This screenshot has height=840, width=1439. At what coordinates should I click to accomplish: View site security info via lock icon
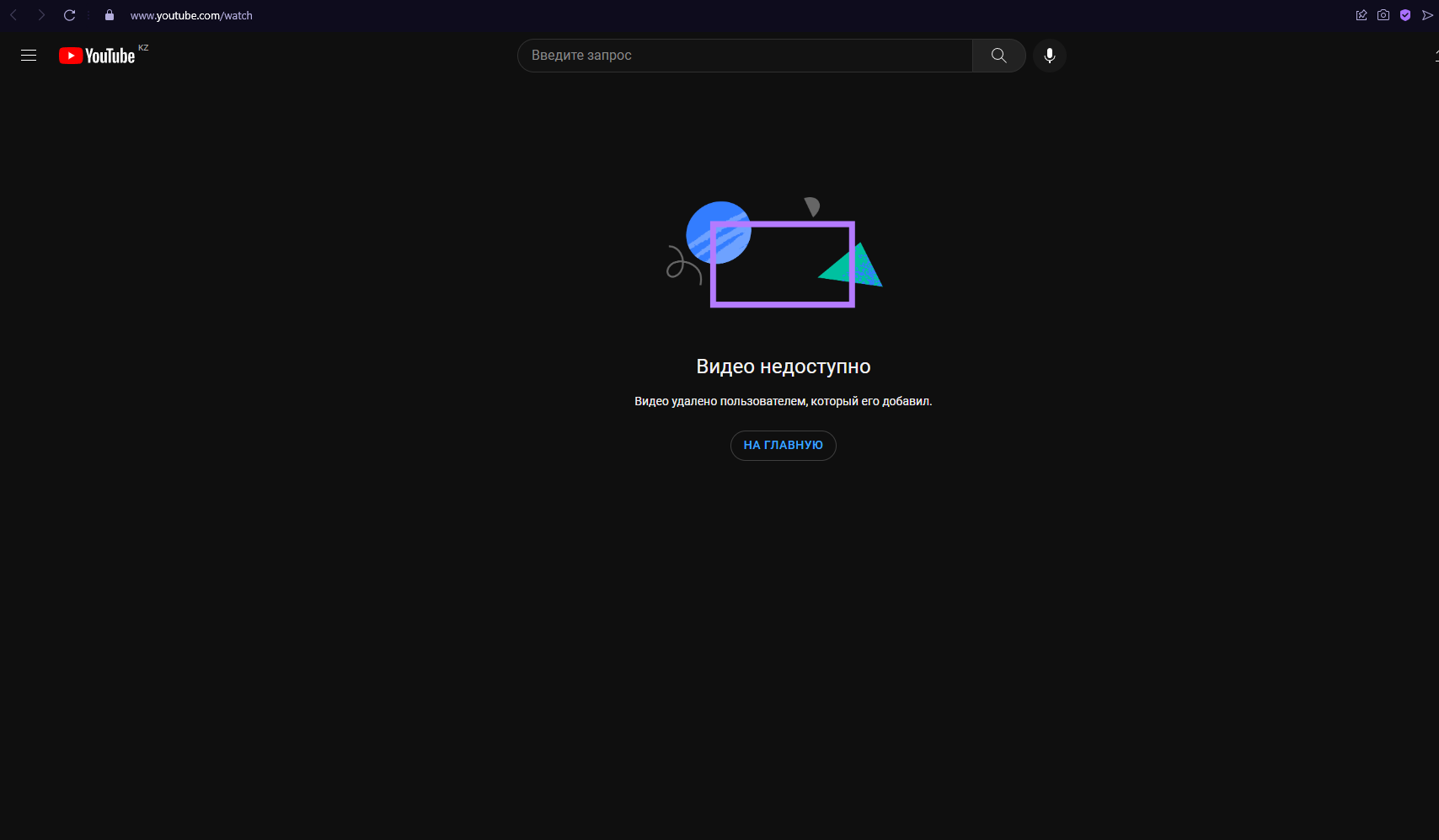(110, 15)
